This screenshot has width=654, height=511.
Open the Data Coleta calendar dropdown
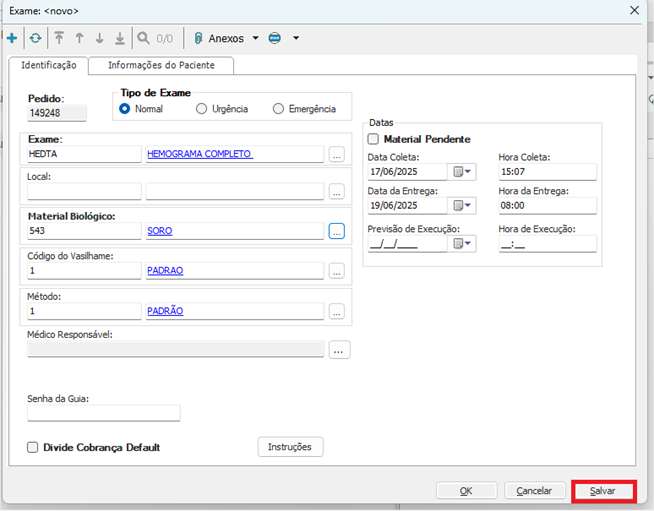(x=463, y=172)
